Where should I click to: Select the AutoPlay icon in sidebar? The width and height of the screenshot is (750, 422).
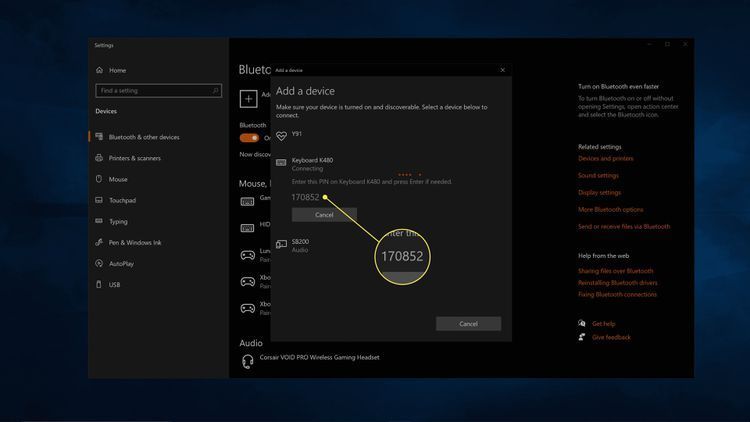[99, 263]
